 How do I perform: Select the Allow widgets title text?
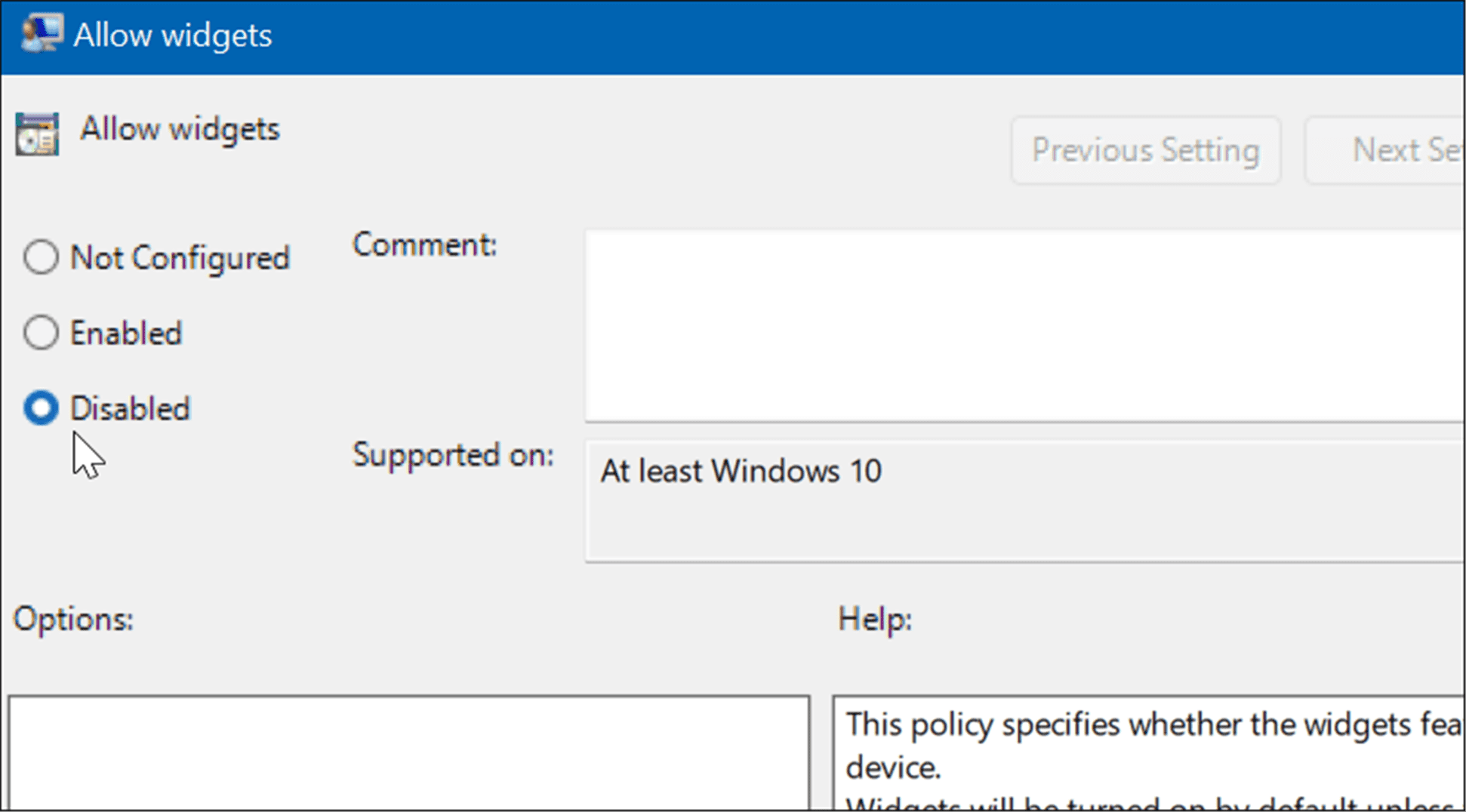(x=179, y=128)
